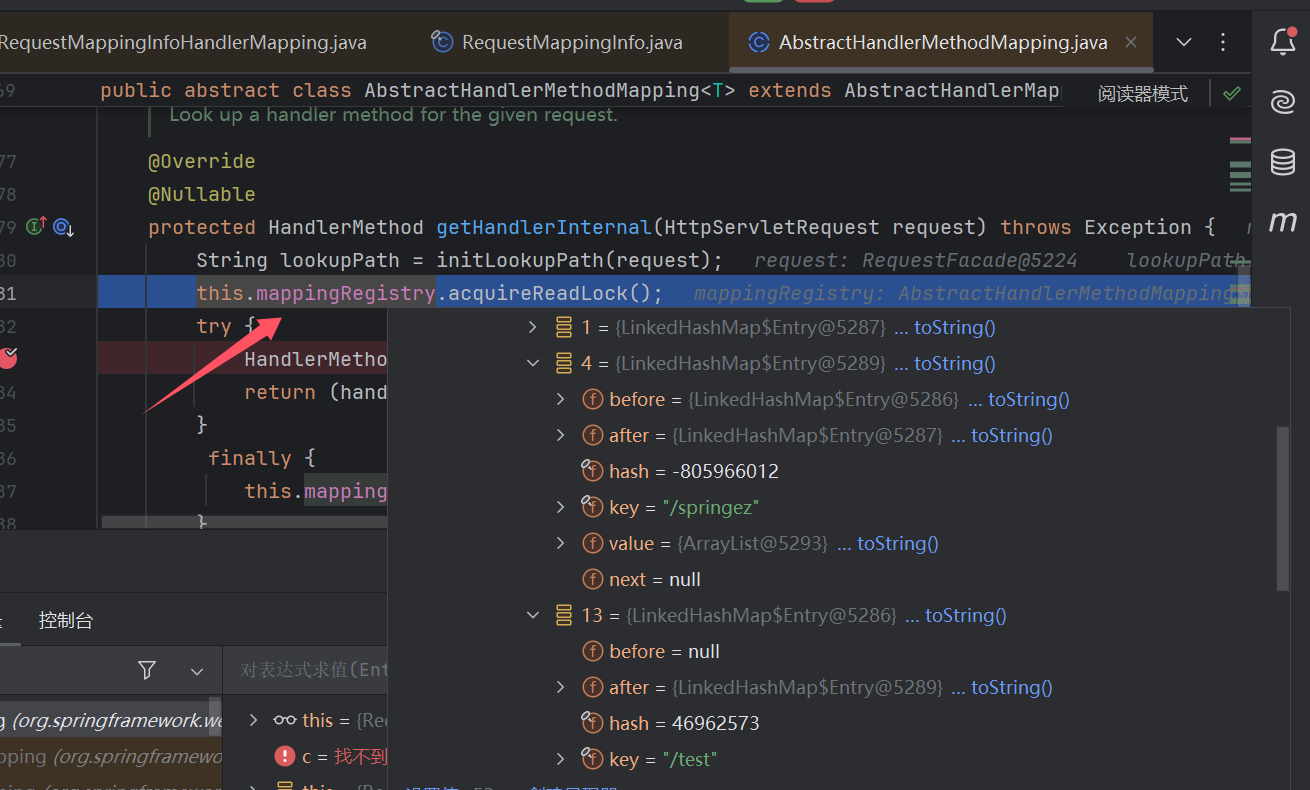This screenshot has height=790, width=1310.
Task: Collapse entry 4 LinkedHashMap$Entry@5289
Action: (x=533, y=363)
